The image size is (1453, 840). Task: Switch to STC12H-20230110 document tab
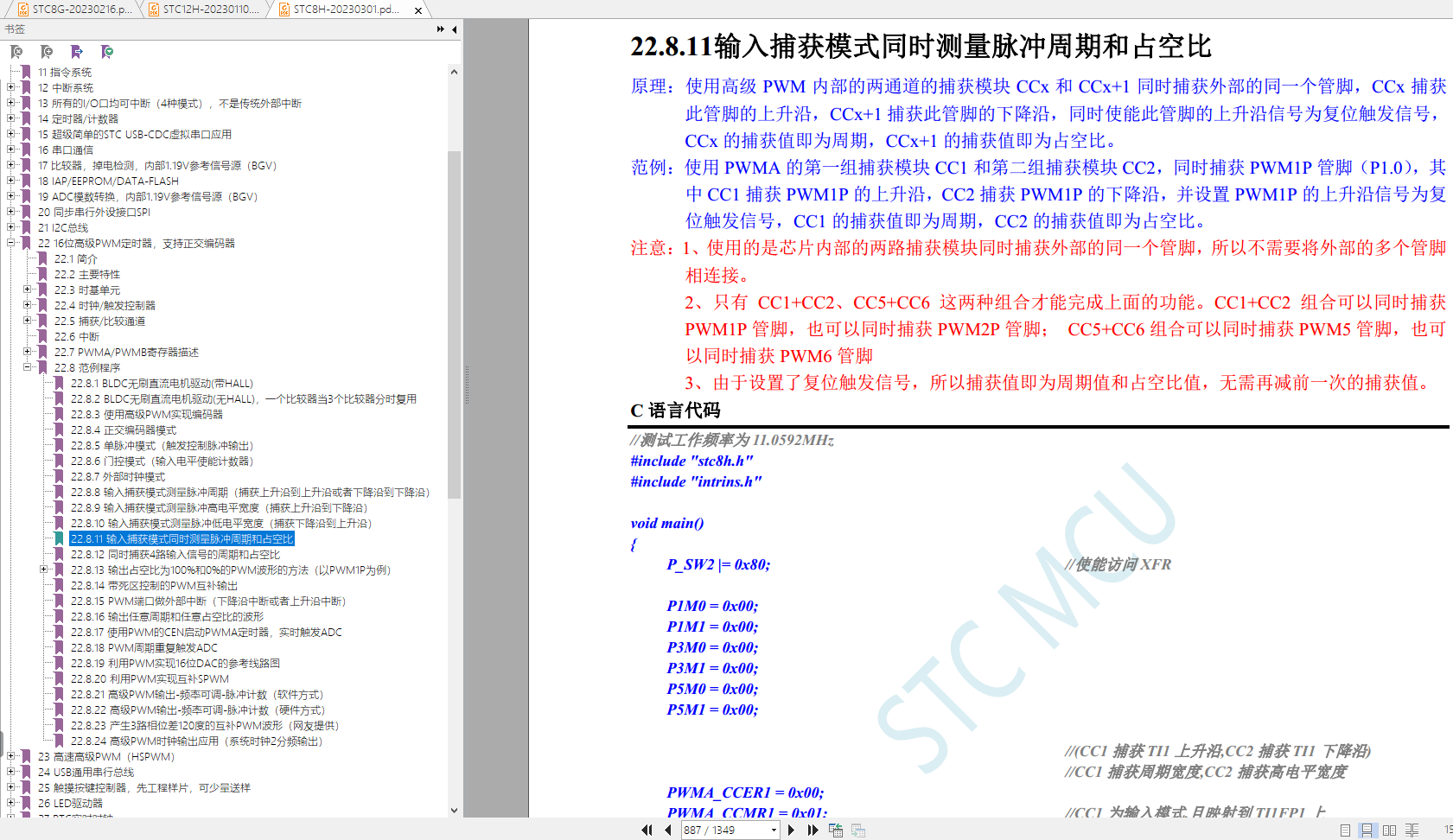click(205, 10)
